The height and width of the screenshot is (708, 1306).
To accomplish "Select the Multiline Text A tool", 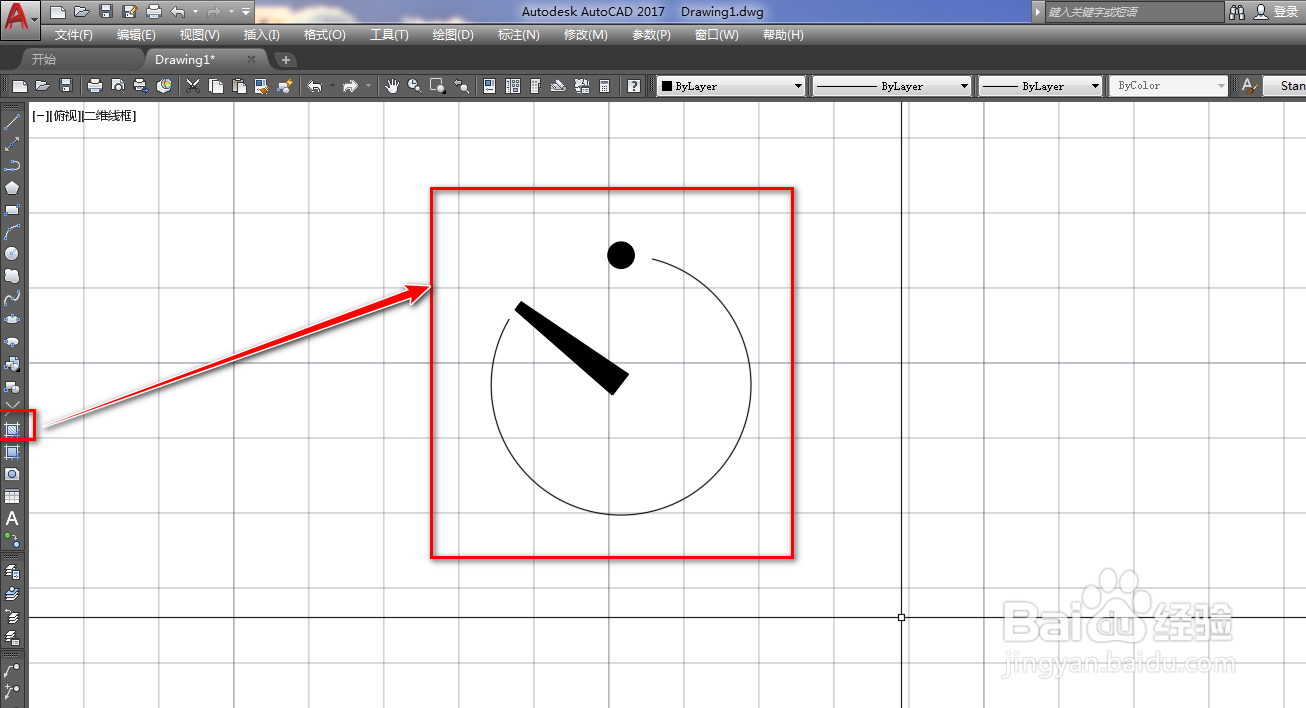I will (x=12, y=518).
